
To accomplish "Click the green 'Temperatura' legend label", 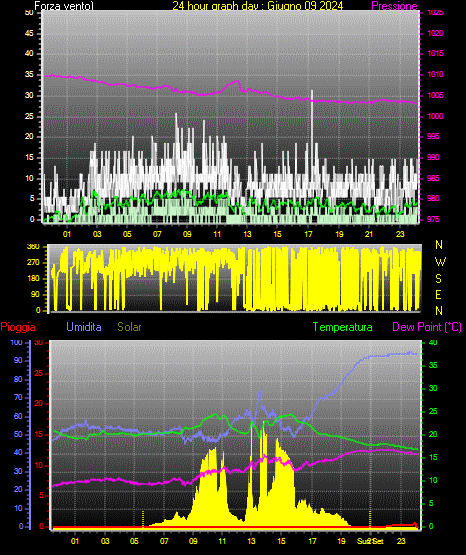I will 343,327.
